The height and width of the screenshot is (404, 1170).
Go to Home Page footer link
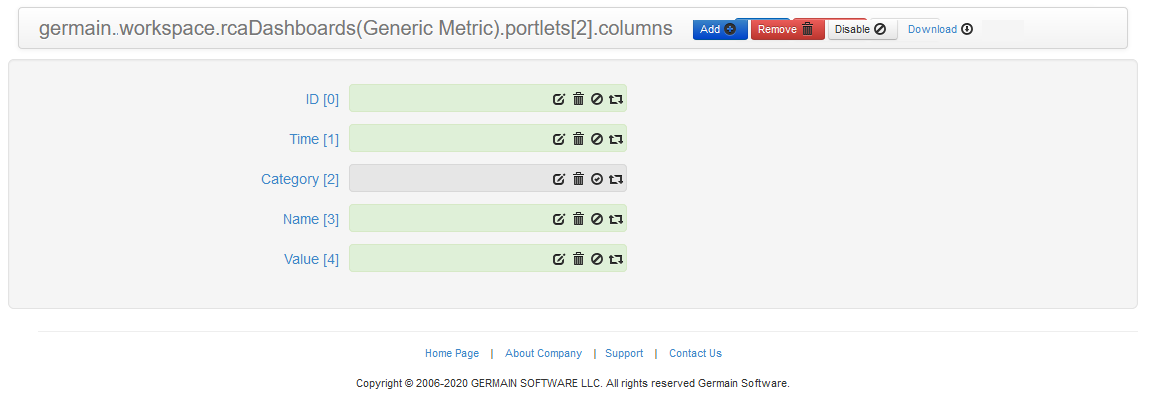(x=452, y=353)
